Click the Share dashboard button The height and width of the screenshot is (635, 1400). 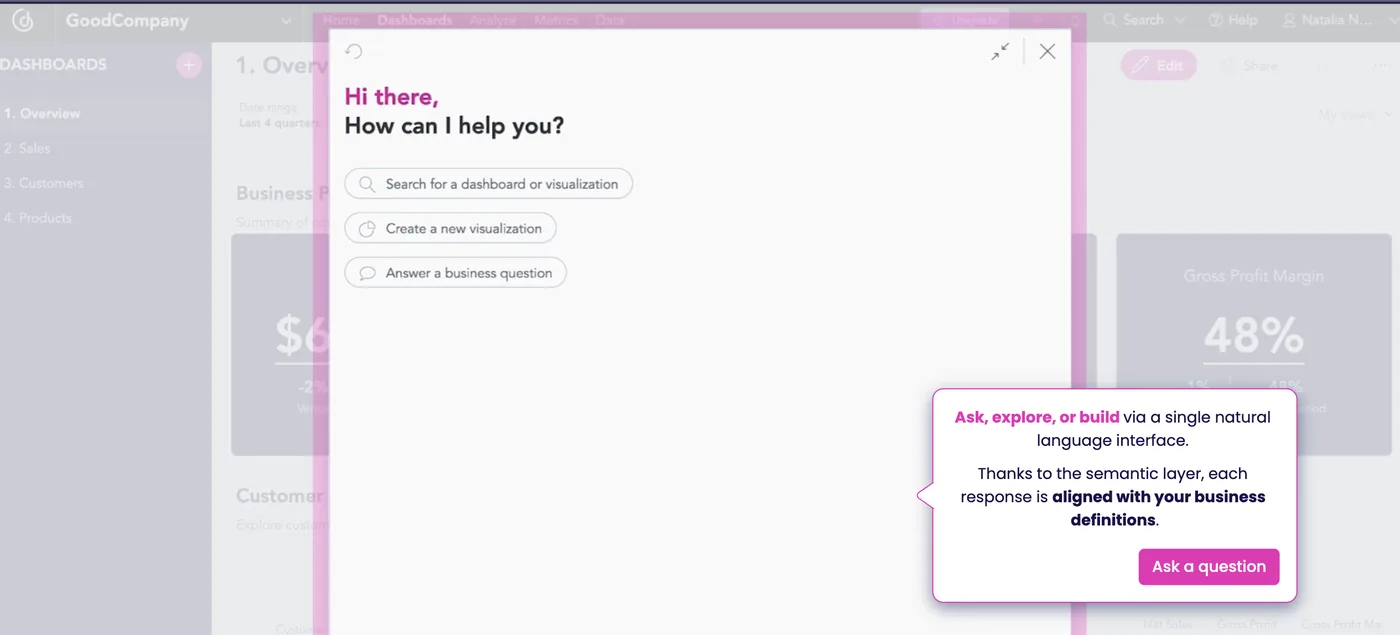(x=1249, y=65)
